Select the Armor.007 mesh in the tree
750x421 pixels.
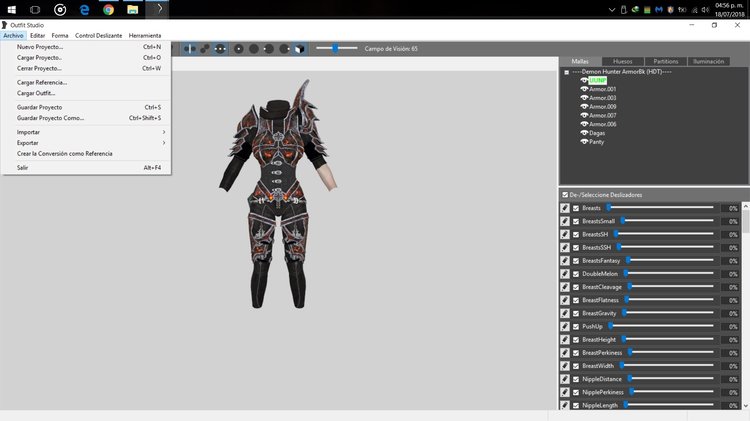(603, 115)
